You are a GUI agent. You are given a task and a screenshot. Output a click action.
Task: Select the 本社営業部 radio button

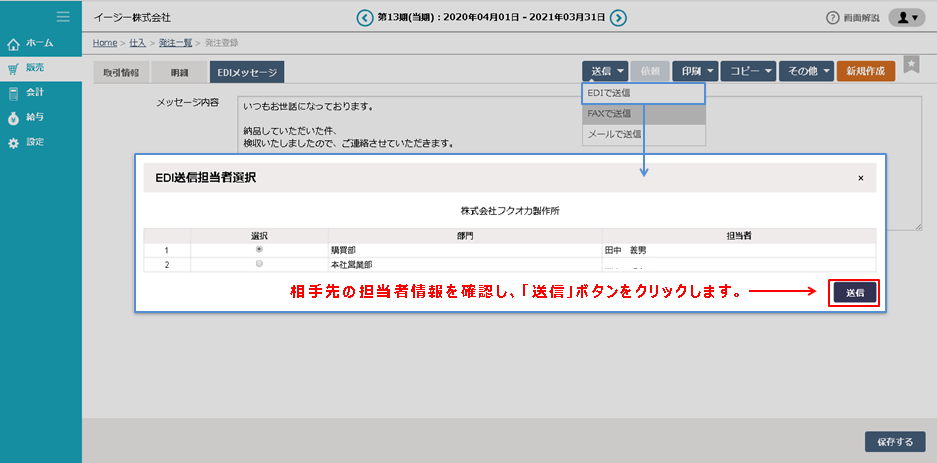tap(259, 264)
